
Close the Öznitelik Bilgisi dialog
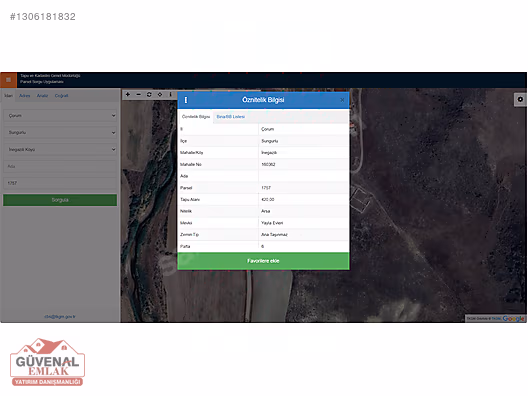[342, 100]
